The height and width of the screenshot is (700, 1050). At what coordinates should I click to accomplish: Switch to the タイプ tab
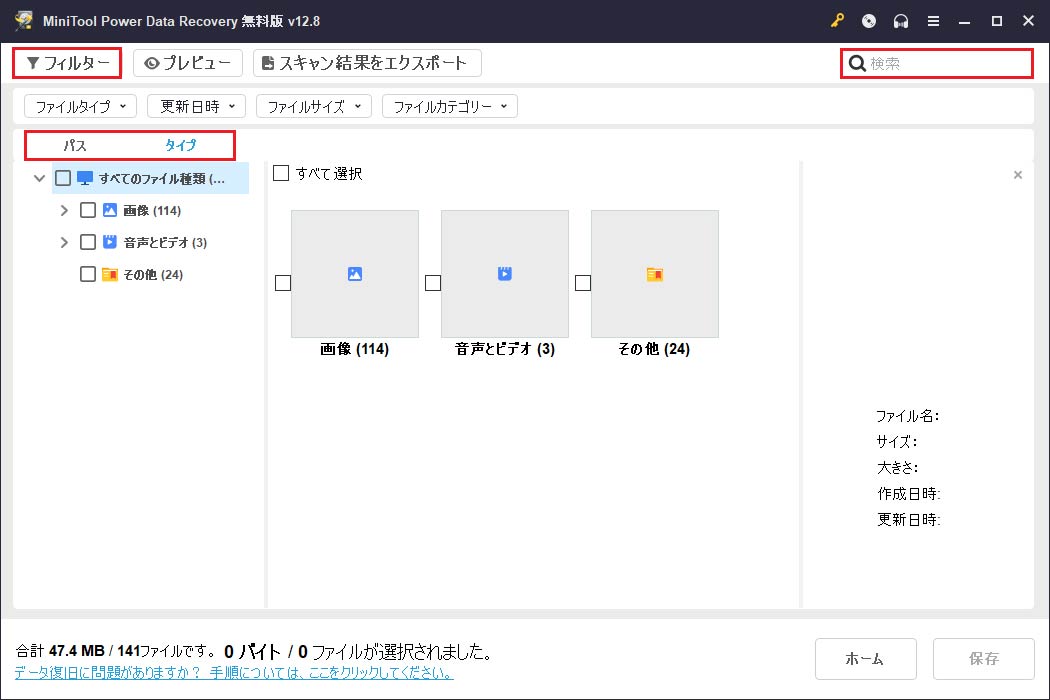[180, 145]
